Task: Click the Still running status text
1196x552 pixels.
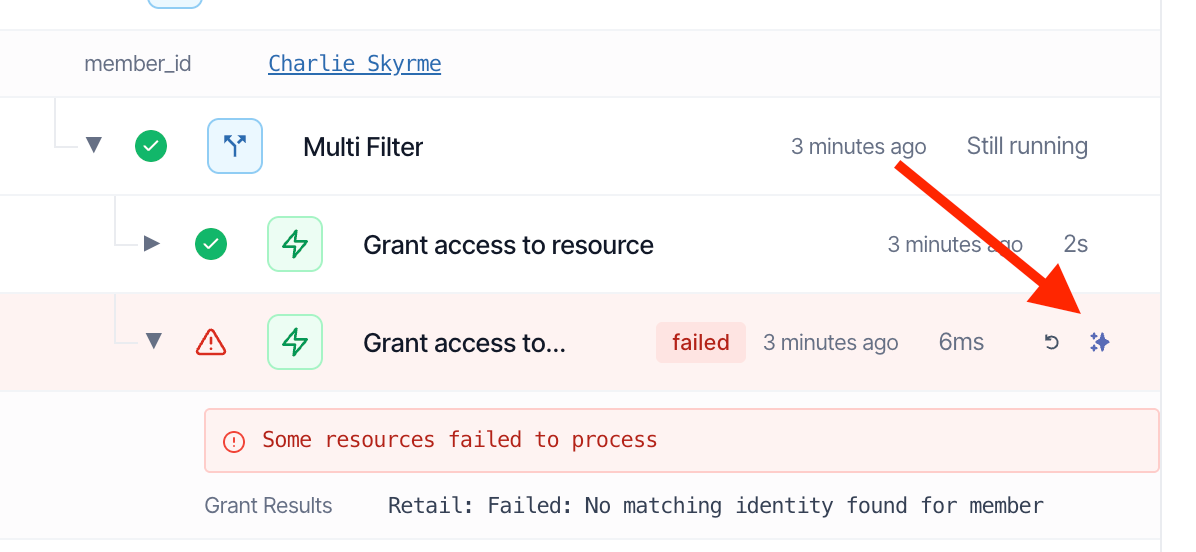Action: [x=1027, y=146]
